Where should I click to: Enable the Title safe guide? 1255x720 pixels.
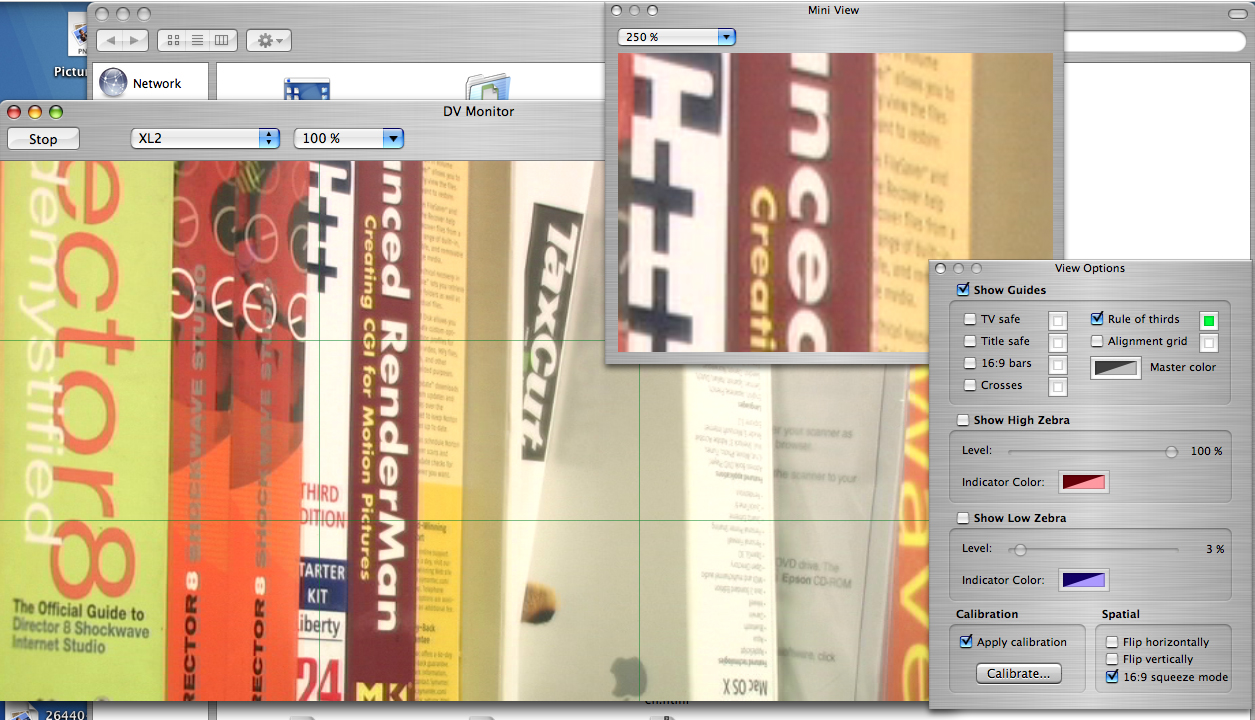click(970, 342)
